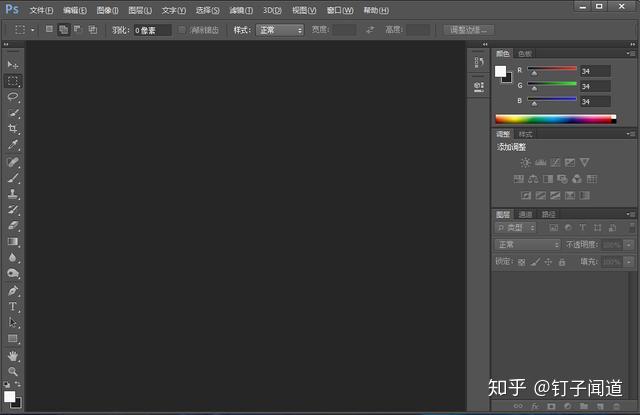The image size is (640, 415).
Task: Enable Add to Selection mode
Action: pos(63,29)
